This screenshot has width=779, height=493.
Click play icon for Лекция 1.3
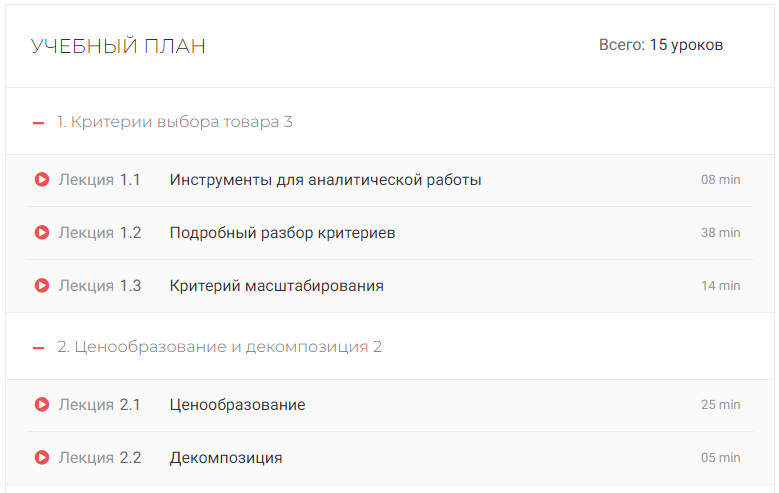42,286
